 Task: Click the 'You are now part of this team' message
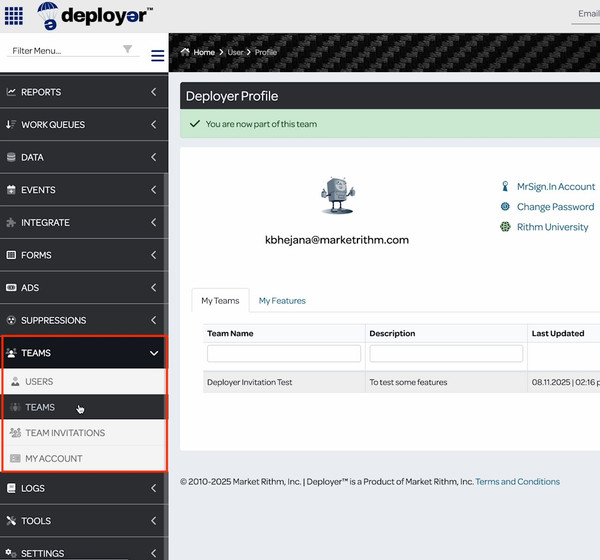(x=261, y=124)
